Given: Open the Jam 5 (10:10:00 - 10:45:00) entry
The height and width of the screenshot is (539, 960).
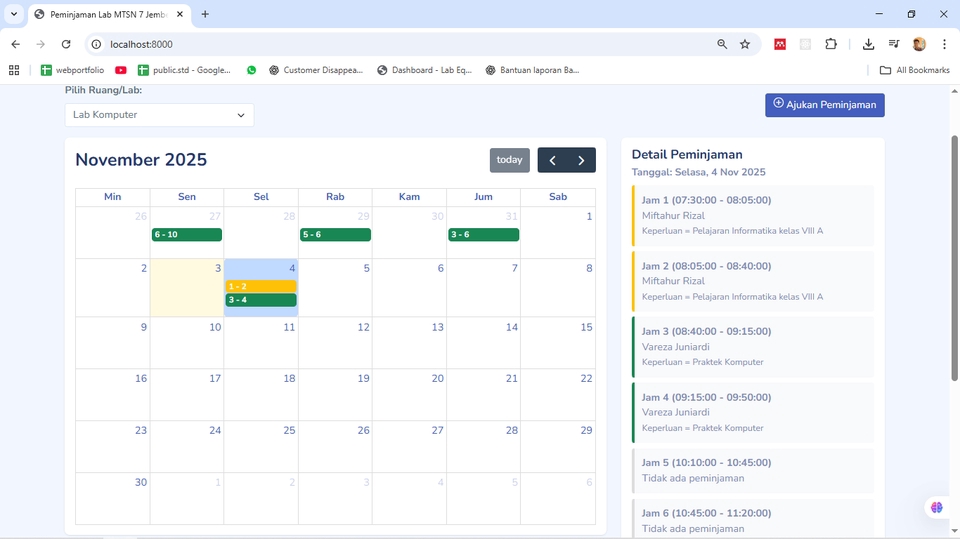Looking at the screenshot, I should click(753, 470).
